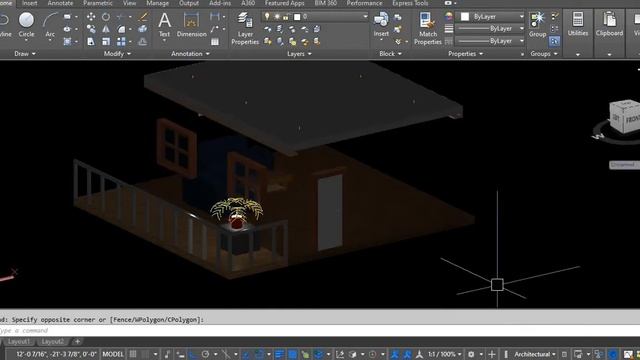Click the layer color swatch in layer list

(297, 17)
